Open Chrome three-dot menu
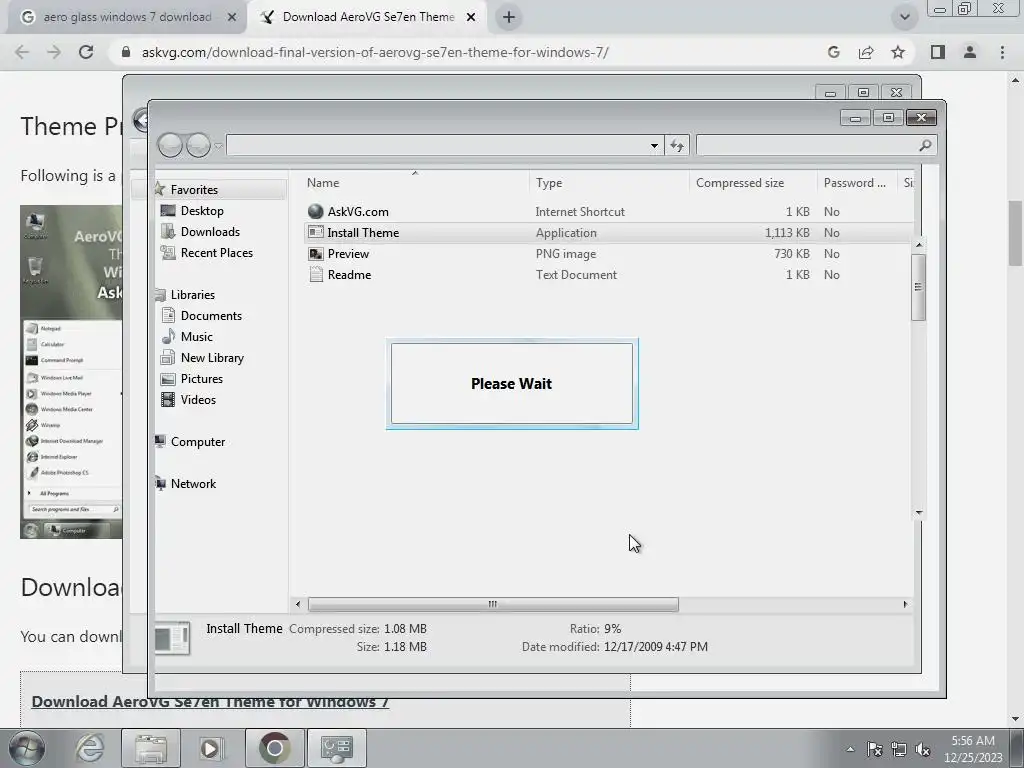 click(1002, 52)
